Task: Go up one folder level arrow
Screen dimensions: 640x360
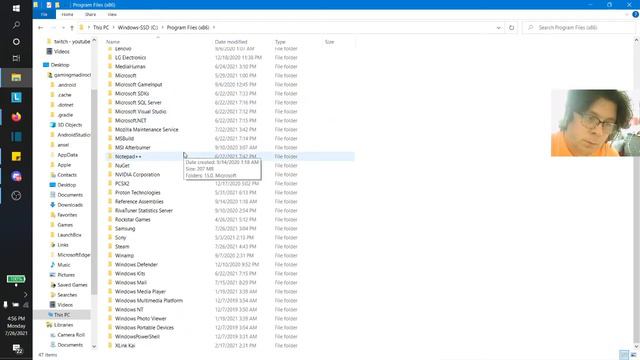Action: 72,27
